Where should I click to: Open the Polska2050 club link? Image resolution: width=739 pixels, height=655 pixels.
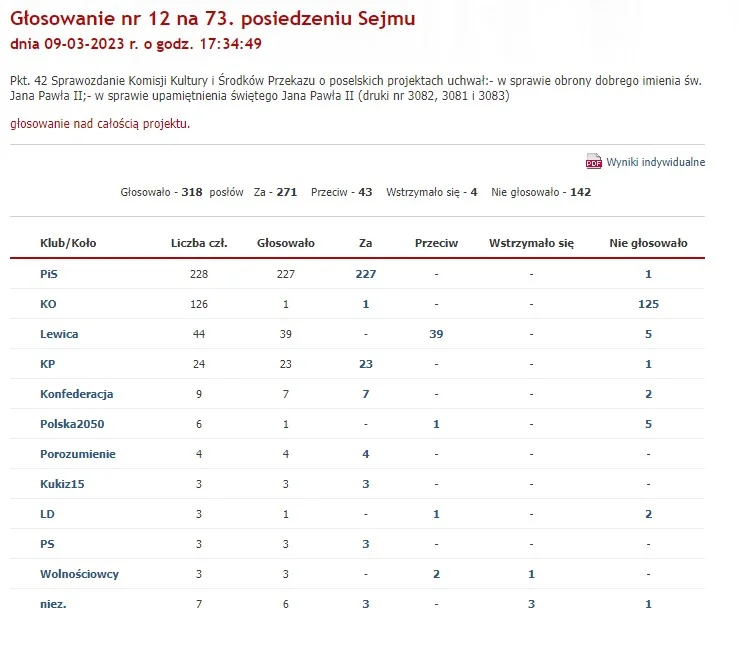point(72,424)
